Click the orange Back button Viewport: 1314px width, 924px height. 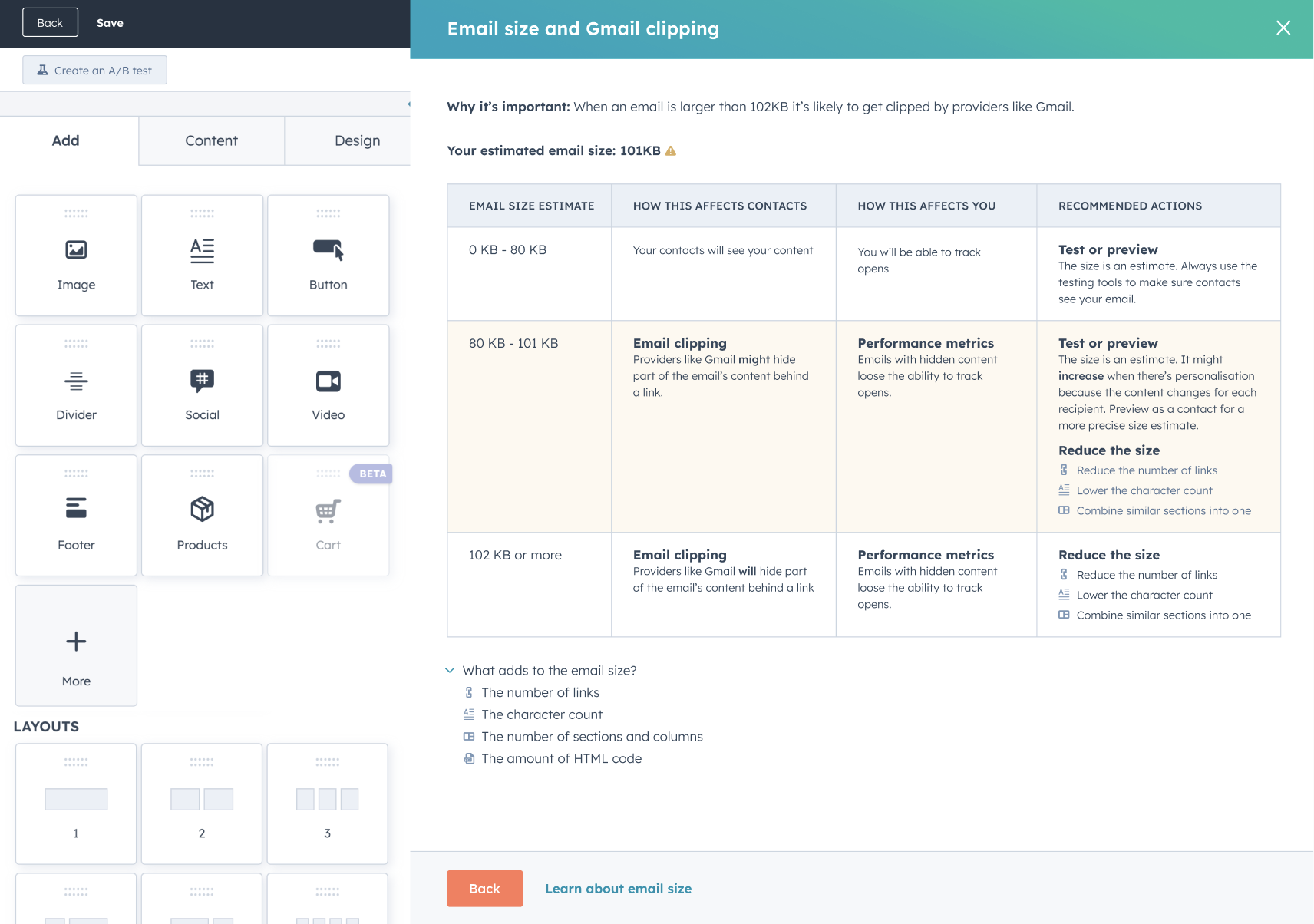484,888
